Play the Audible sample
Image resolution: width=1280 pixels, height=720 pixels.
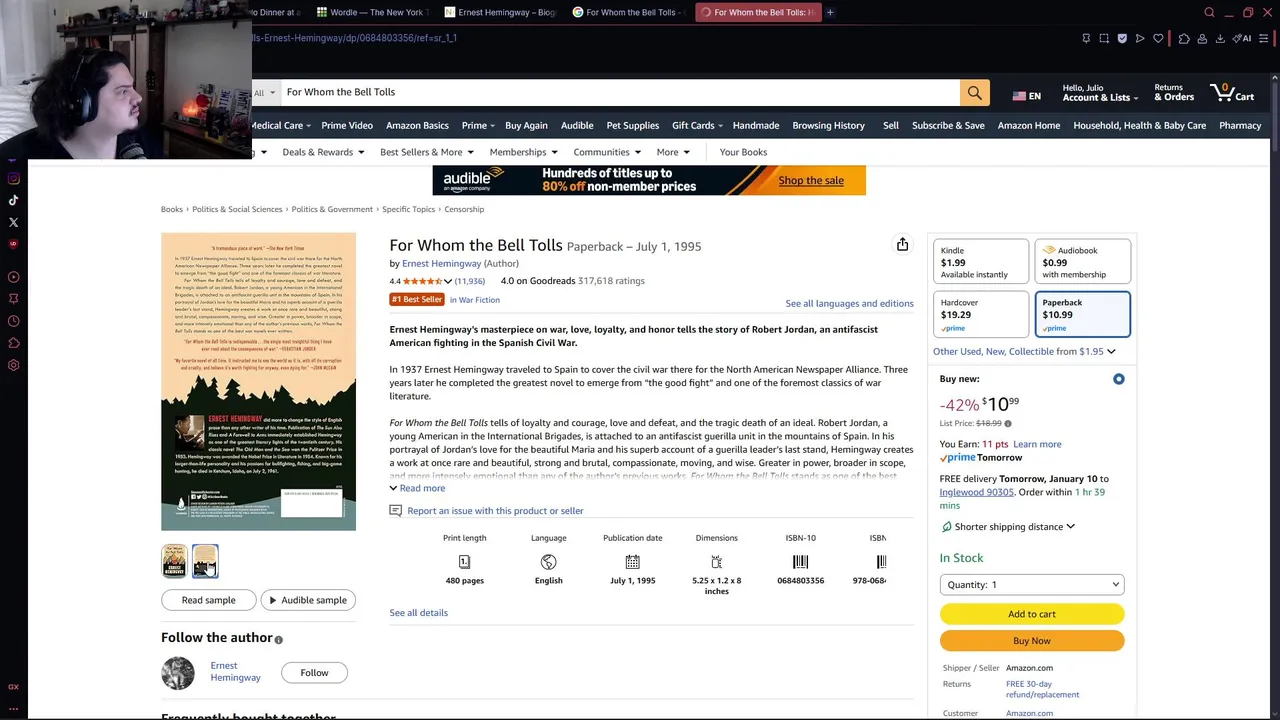pos(308,600)
